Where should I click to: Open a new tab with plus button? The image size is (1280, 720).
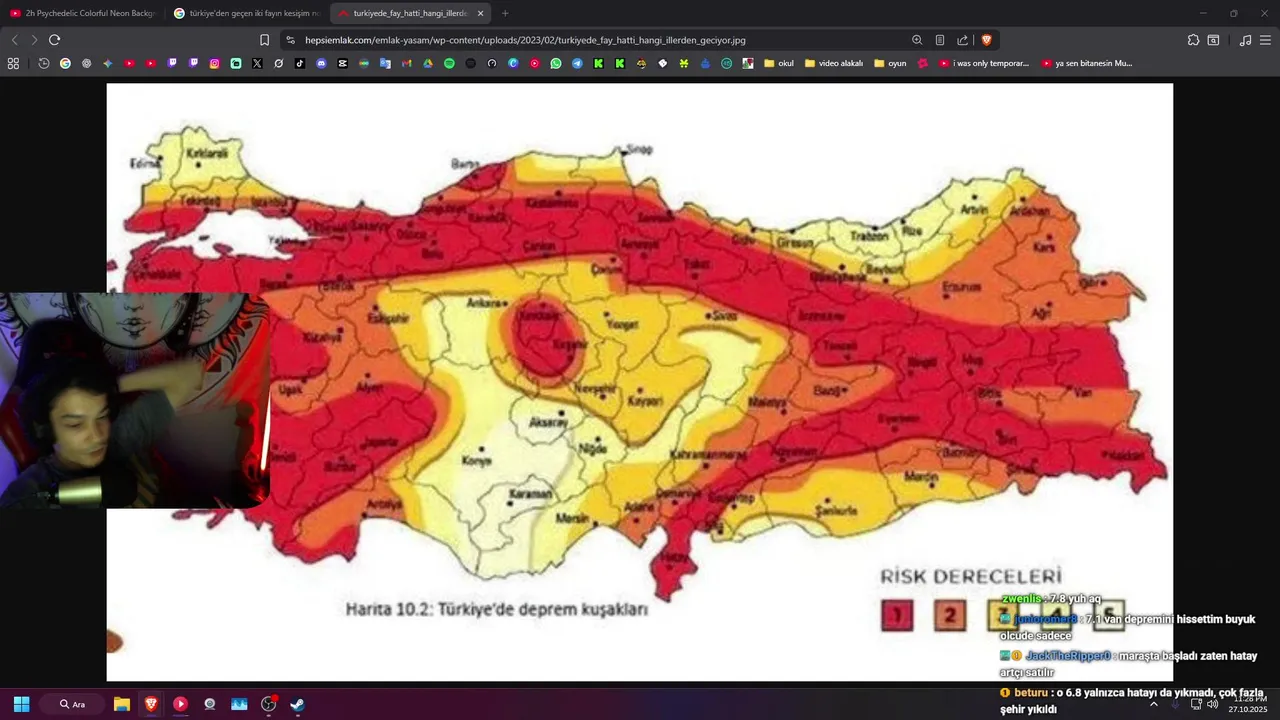(505, 13)
